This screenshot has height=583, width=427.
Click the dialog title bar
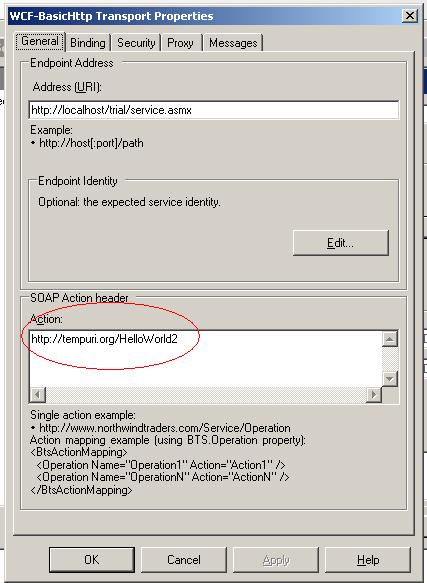coord(205,16)
